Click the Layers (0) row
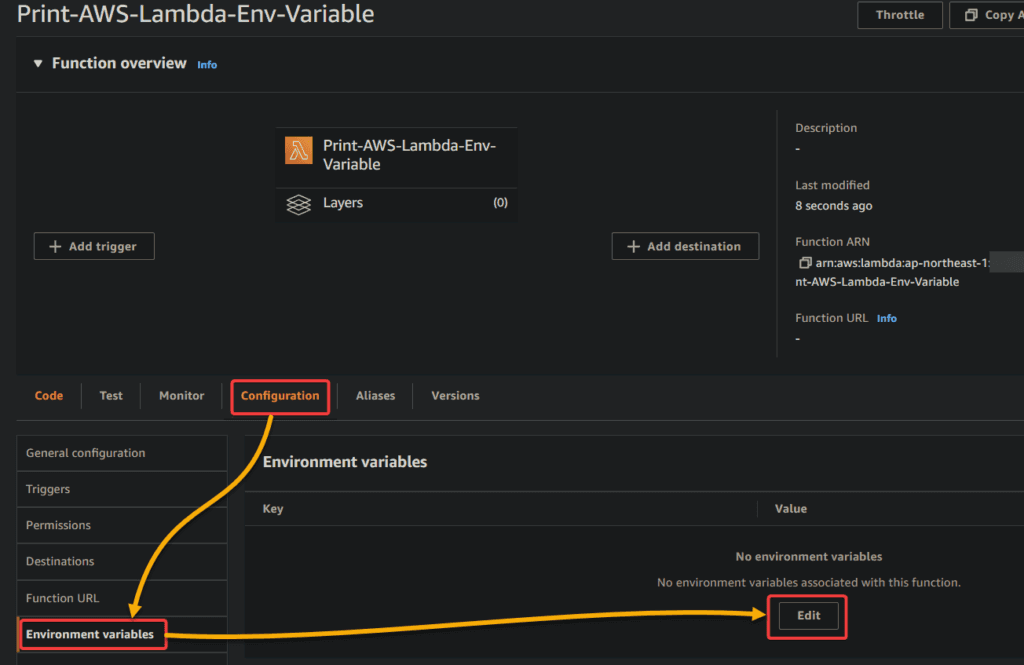 click(396, 204)
